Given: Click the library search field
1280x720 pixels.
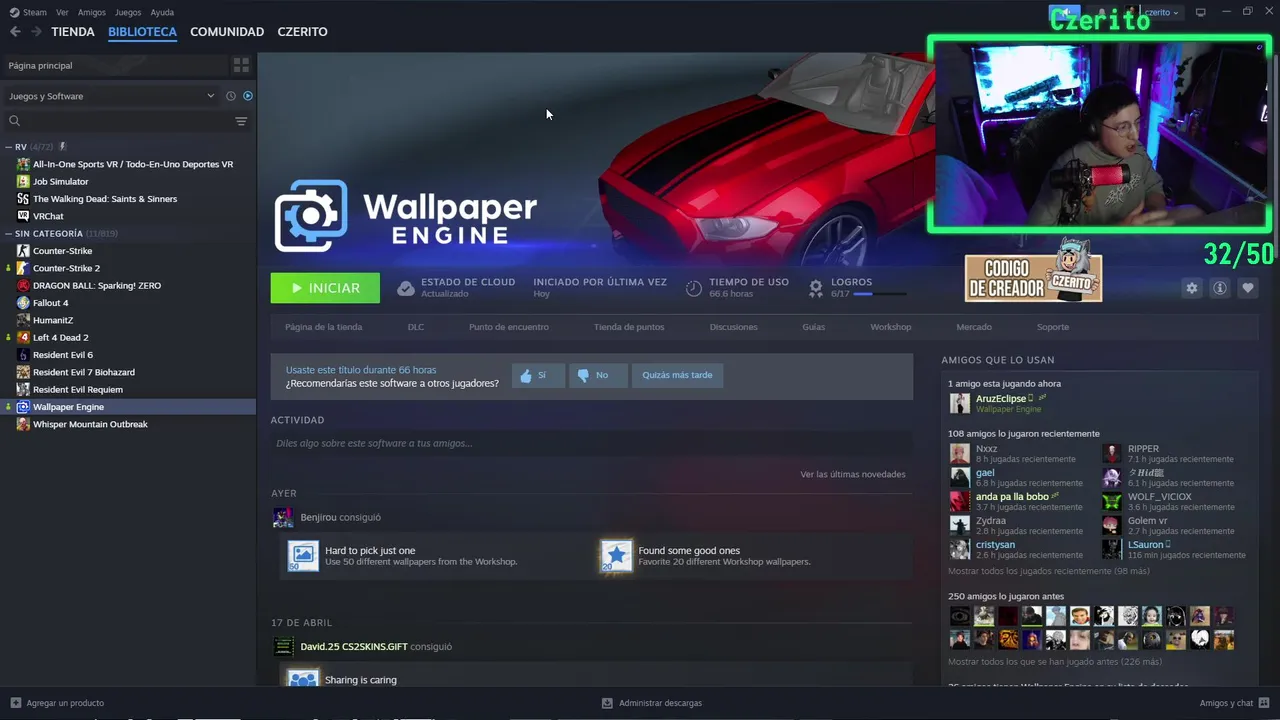Looking at the screenshot, I should coord(118,121).
